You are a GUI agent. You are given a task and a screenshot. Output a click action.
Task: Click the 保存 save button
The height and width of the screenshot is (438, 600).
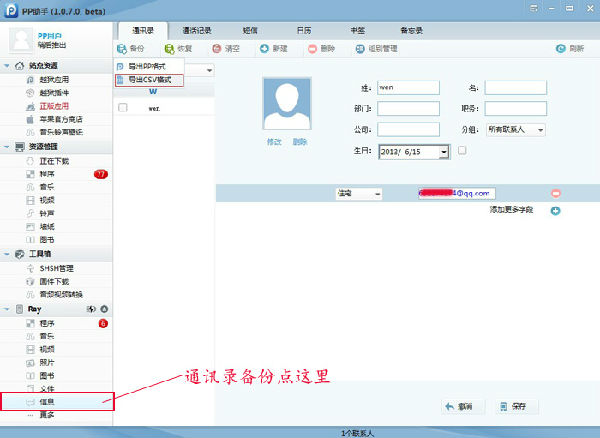coord(517,407)
